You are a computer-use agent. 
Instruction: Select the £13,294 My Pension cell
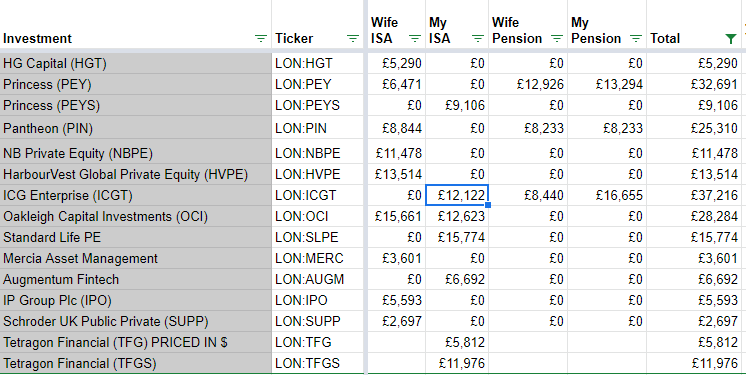click(607, 84)
